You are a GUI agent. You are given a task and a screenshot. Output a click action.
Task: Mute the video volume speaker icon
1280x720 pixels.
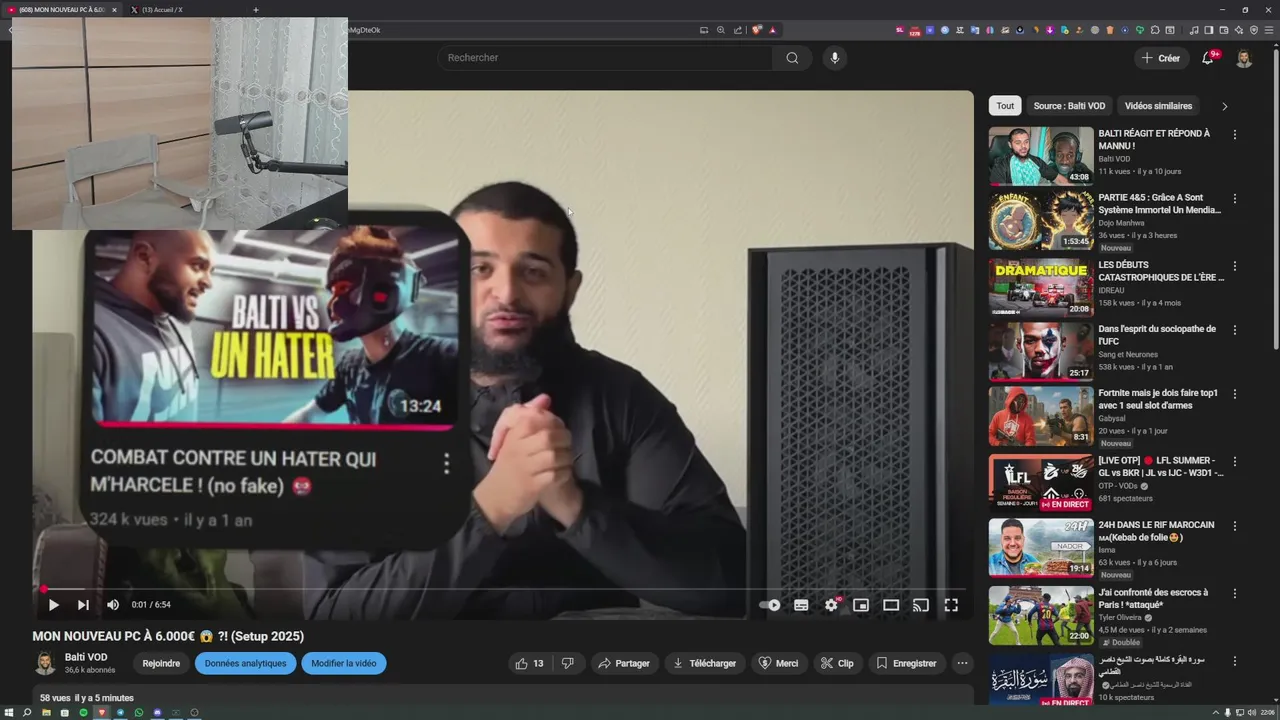coord(113,605)
